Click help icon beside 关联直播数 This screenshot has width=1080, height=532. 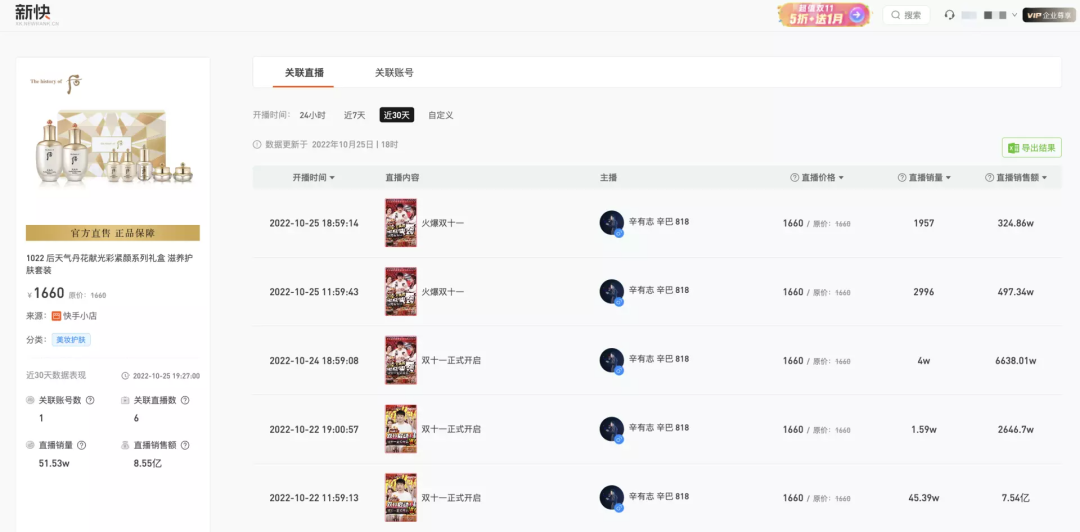[185, 400]
